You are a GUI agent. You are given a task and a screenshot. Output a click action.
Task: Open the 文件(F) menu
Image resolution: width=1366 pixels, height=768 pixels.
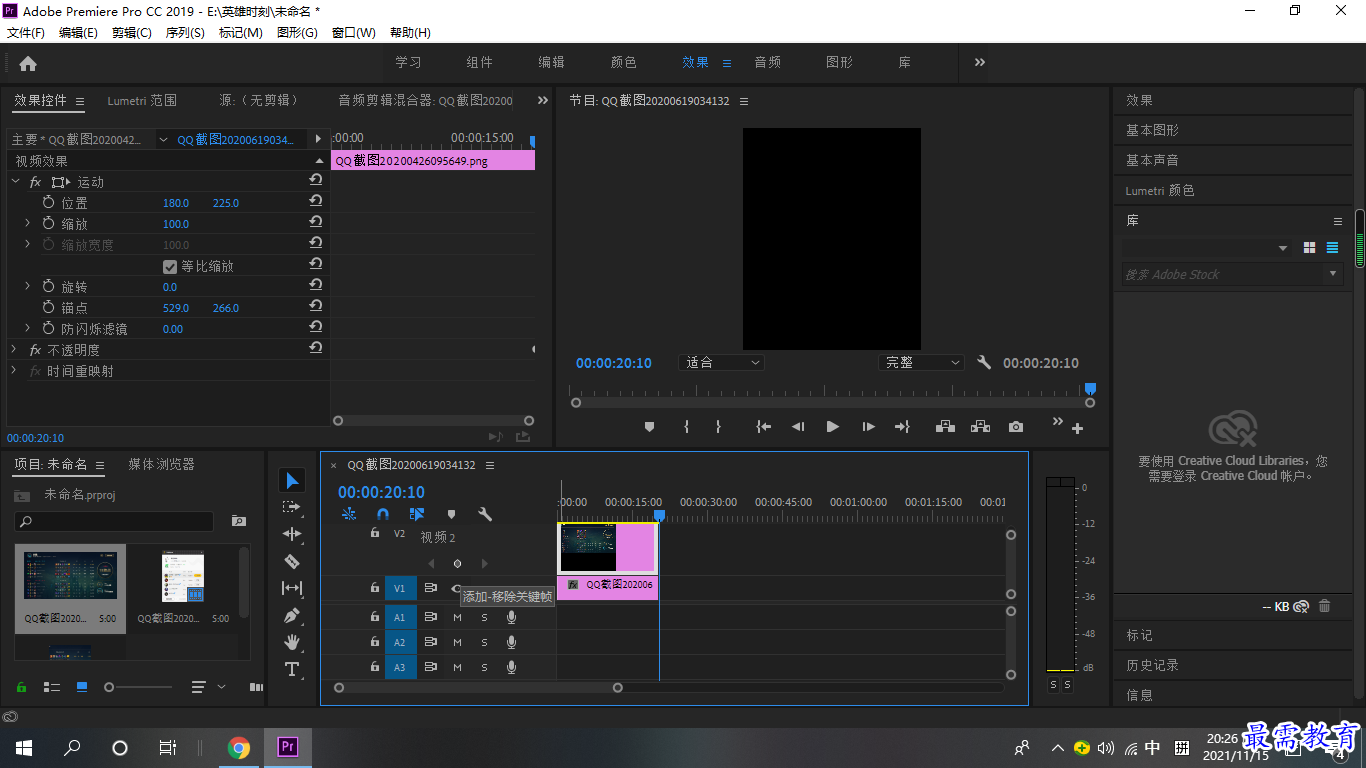coord(26,33)
